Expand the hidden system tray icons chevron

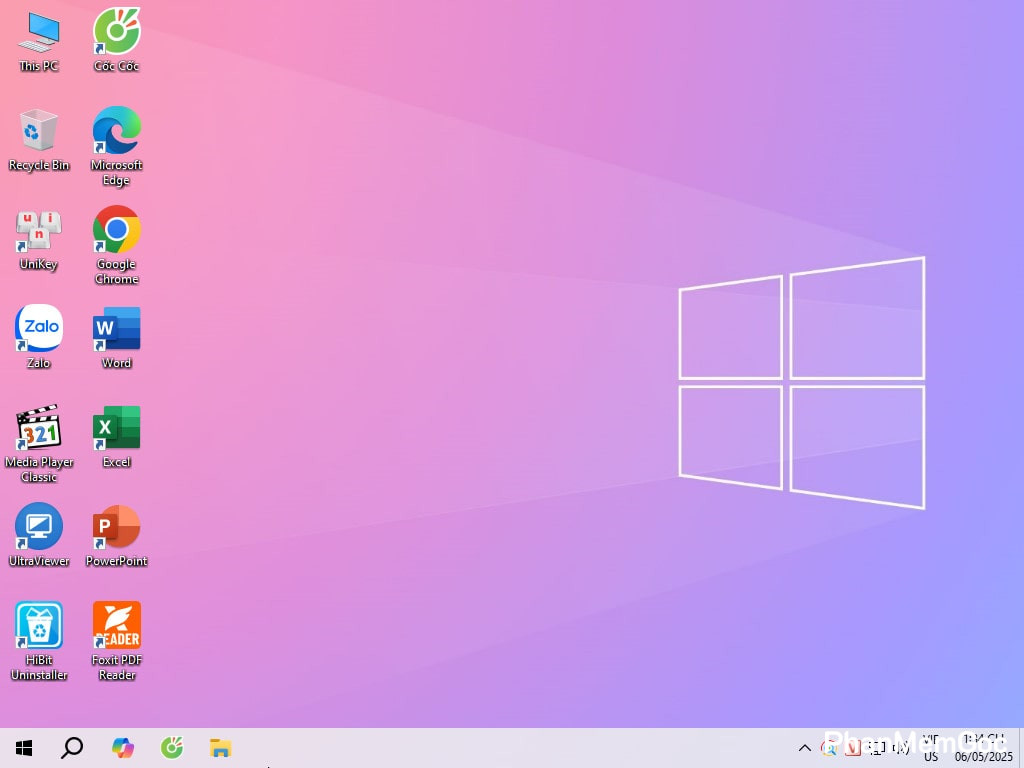[804, 748]
